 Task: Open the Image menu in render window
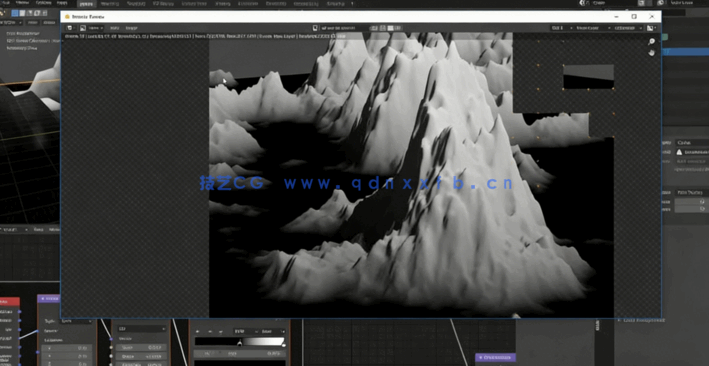[131, 28]
